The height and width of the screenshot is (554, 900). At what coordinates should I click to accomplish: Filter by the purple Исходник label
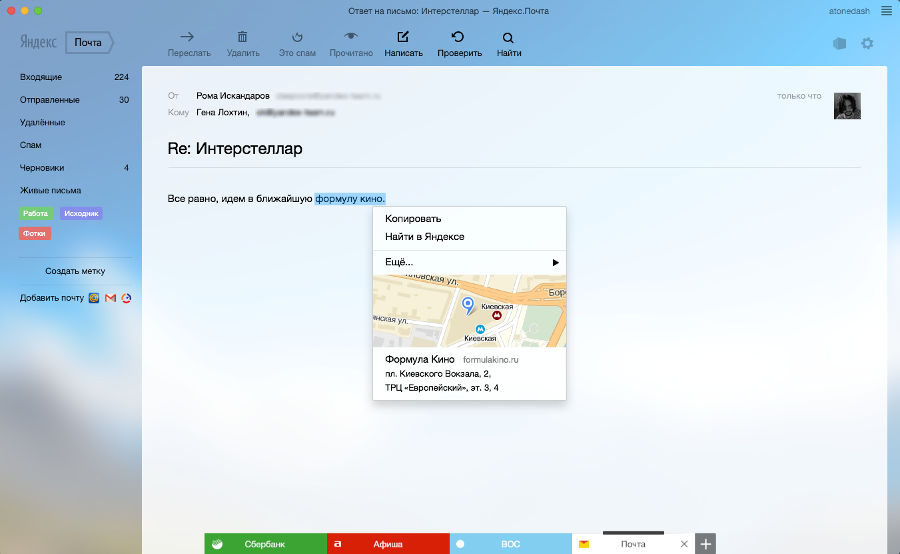pyautogui.click(x=81, y=214)
